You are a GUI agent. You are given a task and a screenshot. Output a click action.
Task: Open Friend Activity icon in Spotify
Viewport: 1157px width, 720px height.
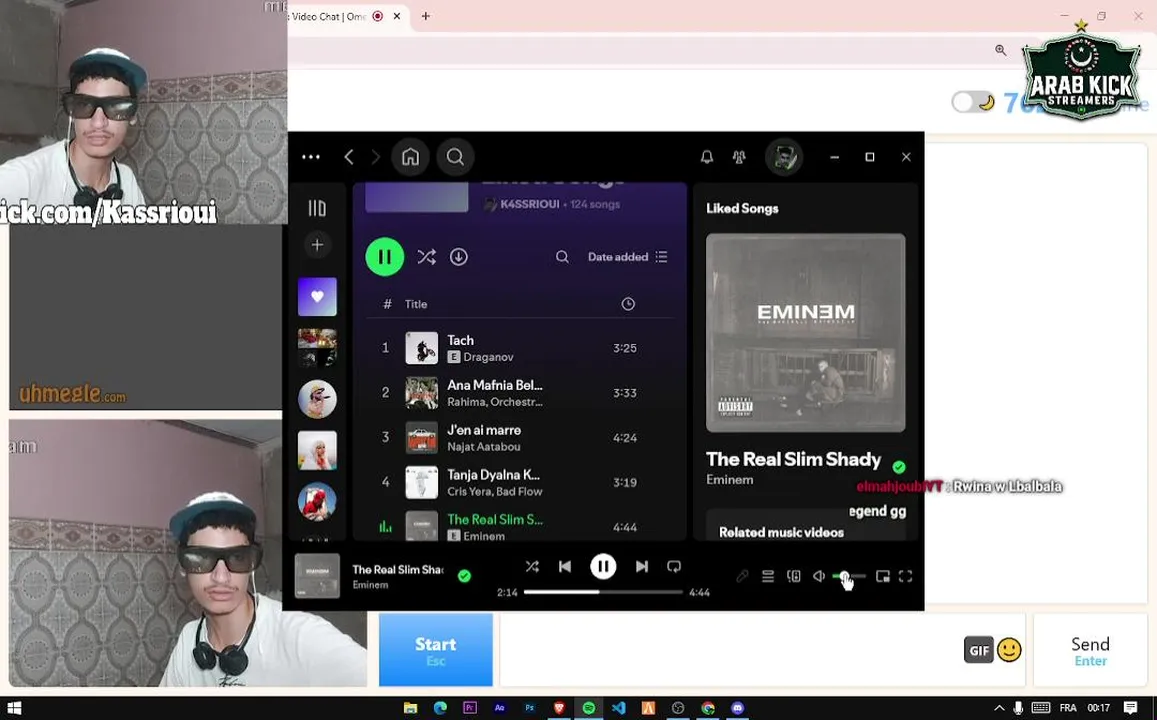pos(739,157)
